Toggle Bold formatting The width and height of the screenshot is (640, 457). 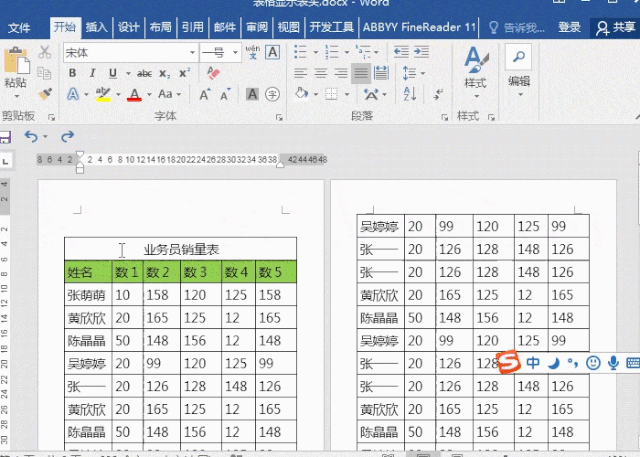pos(72,73)
